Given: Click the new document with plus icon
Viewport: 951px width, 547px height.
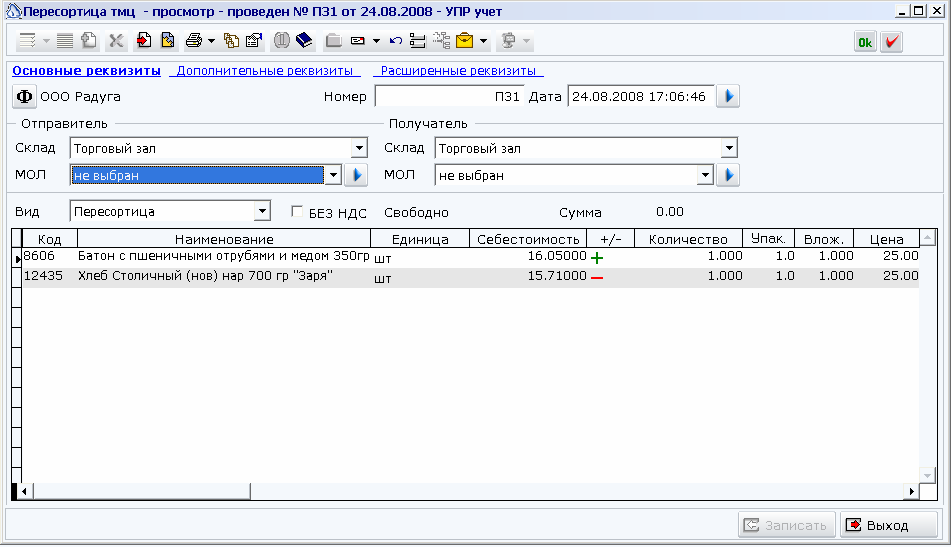Looking at the screenshot, I should point(89,41).
